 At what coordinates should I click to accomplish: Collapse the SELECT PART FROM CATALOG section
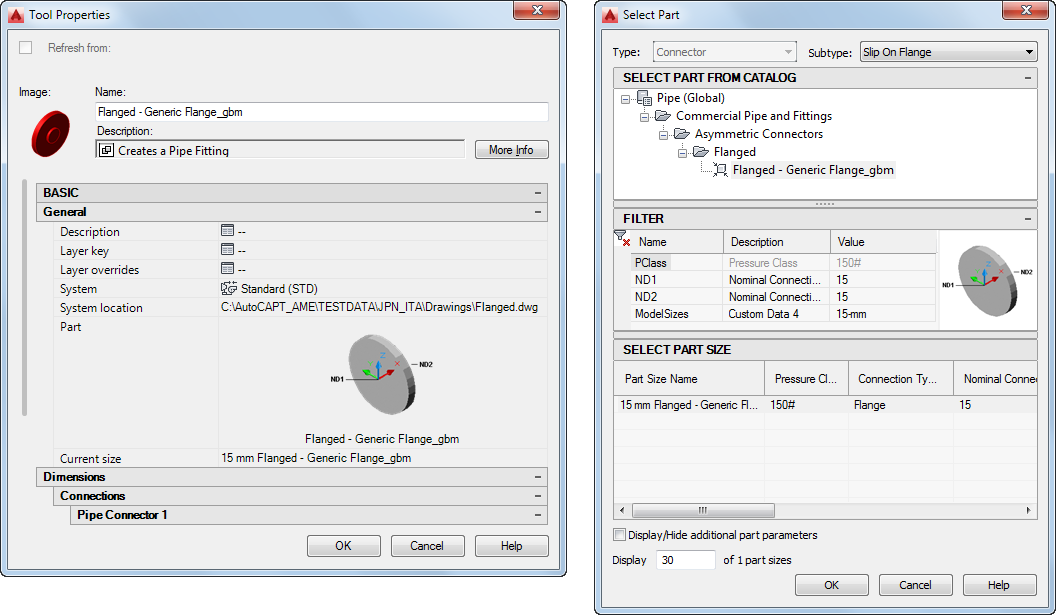[x=1028, y=77]
